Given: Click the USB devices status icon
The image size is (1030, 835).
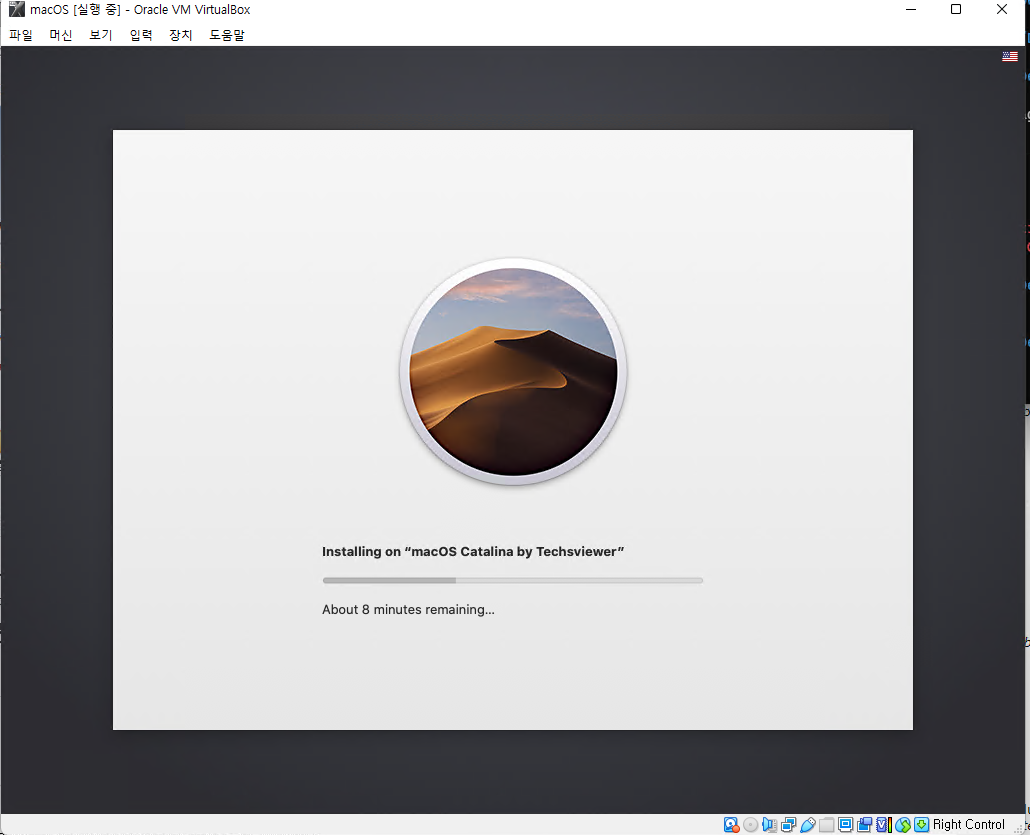Looking at the screenshot, I should pos(807,824).
